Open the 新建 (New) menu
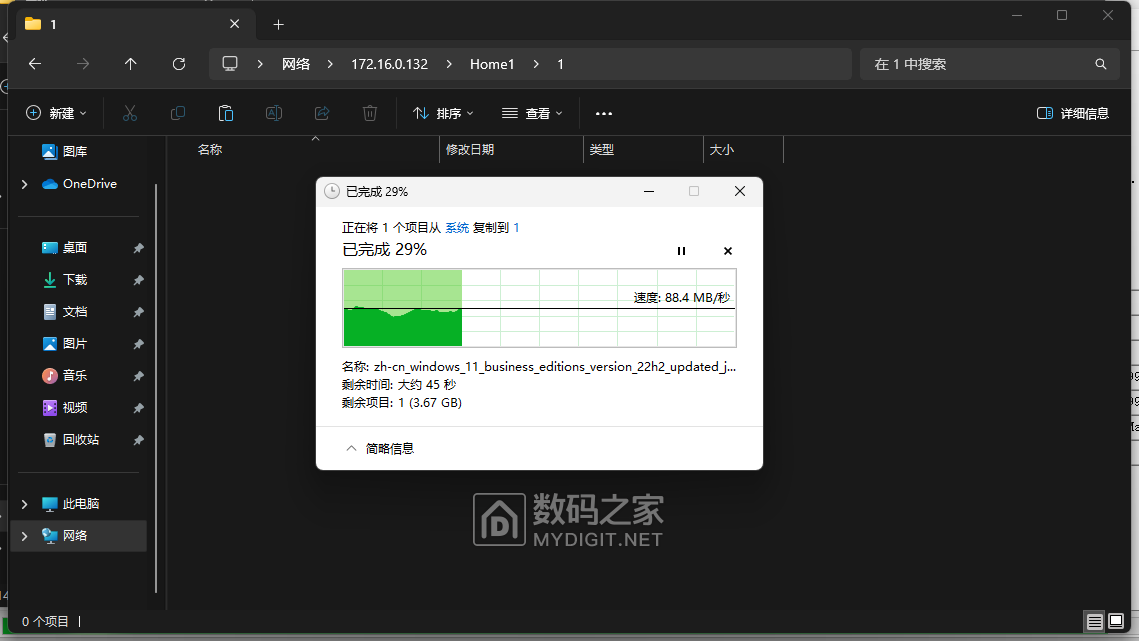The width and height of the screenshot is (1139, 641). [56, 113]
